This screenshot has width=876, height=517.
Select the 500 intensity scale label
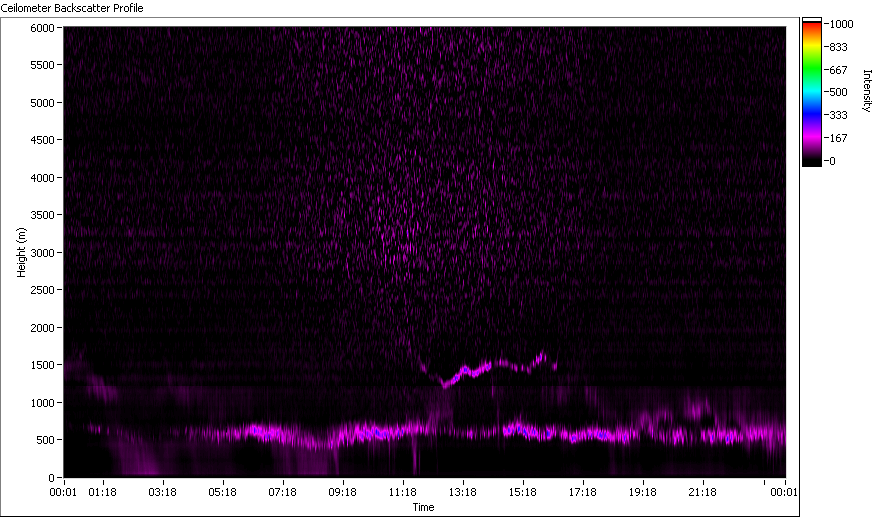click(839, 92)
